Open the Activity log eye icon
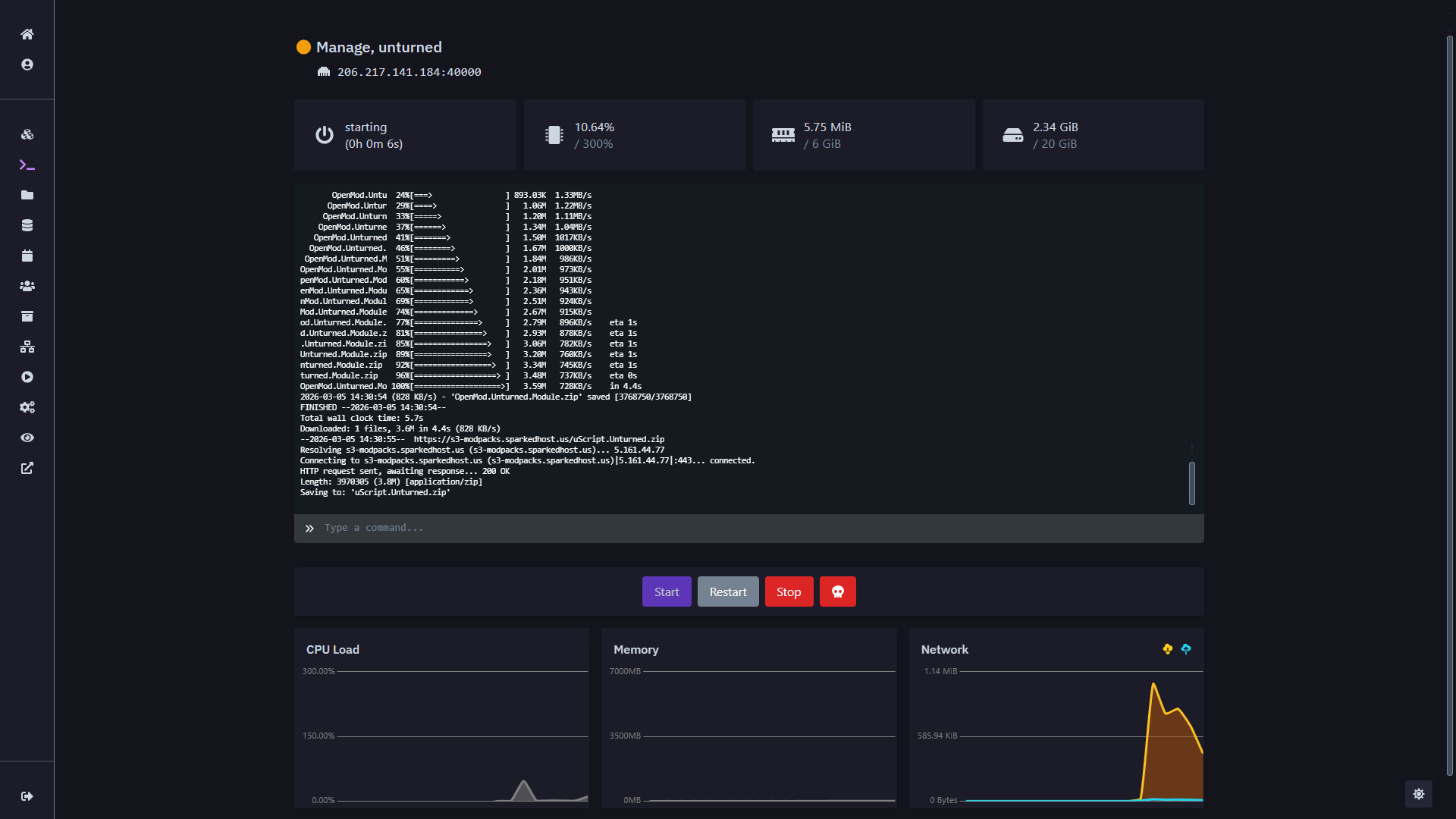 (27, 438)
